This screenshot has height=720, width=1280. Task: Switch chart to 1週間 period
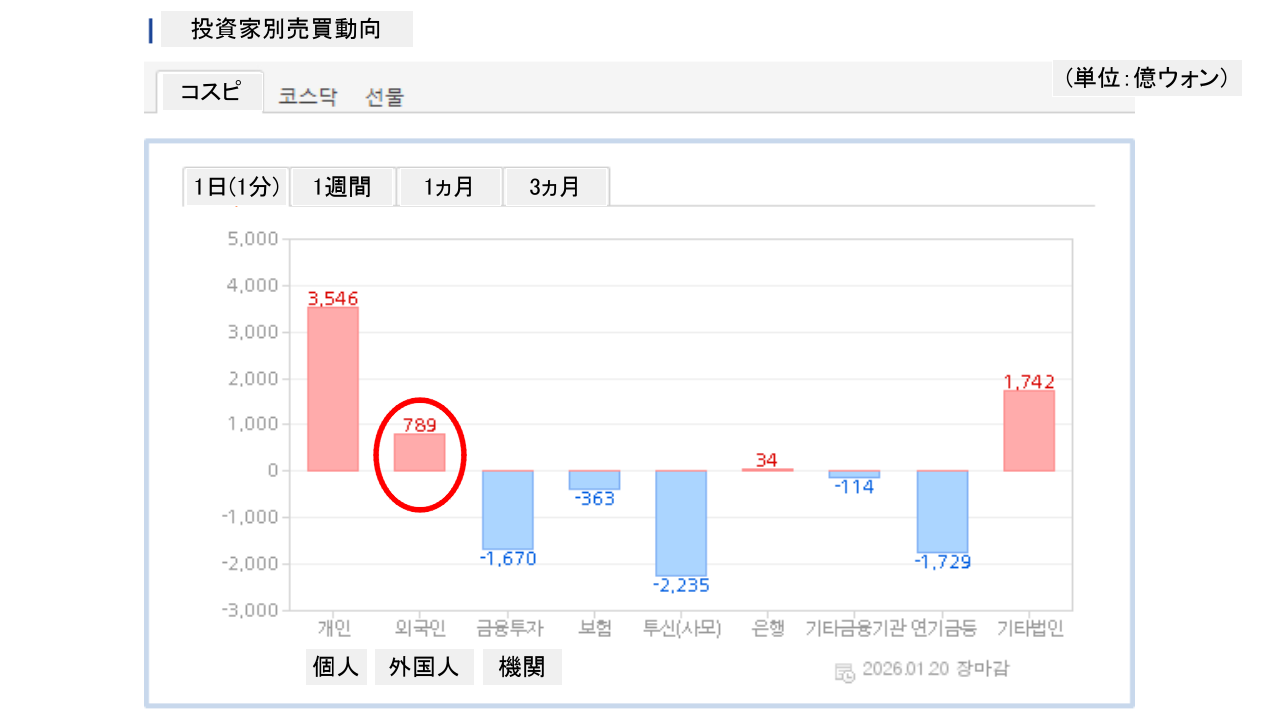[342, 187]
